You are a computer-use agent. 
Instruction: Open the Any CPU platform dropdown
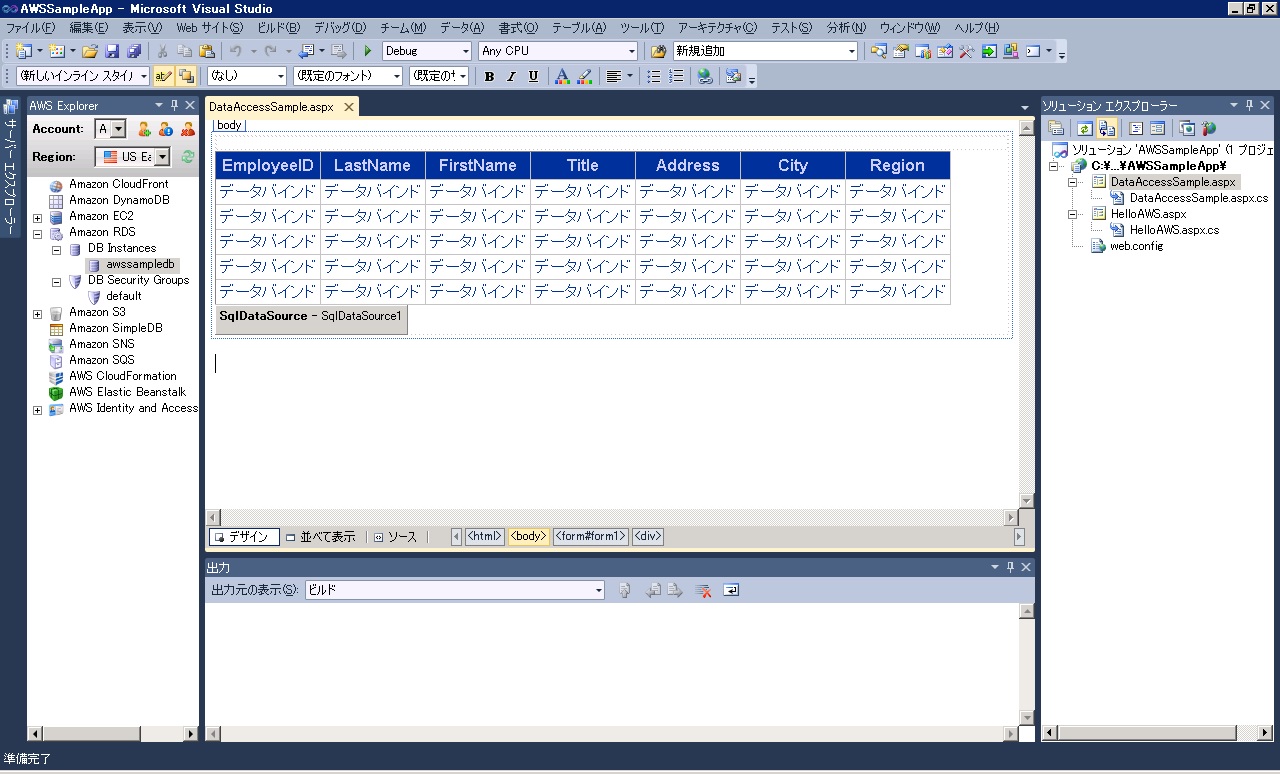click(557, 51)
